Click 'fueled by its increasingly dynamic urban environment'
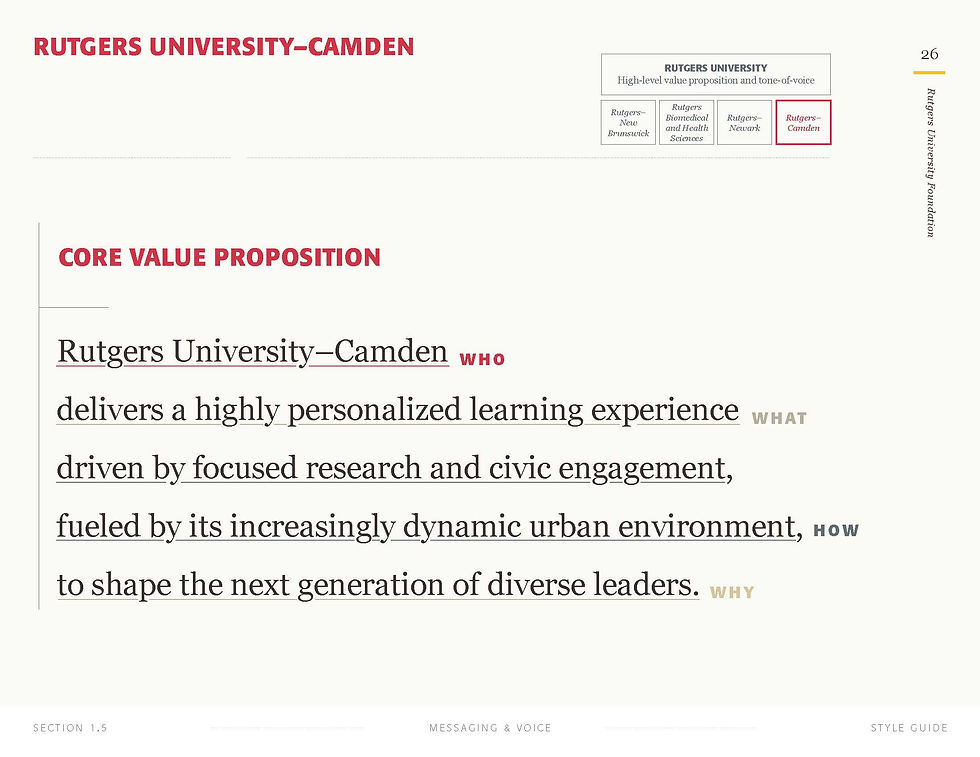The image size is (980, 757). pos(426,526)
